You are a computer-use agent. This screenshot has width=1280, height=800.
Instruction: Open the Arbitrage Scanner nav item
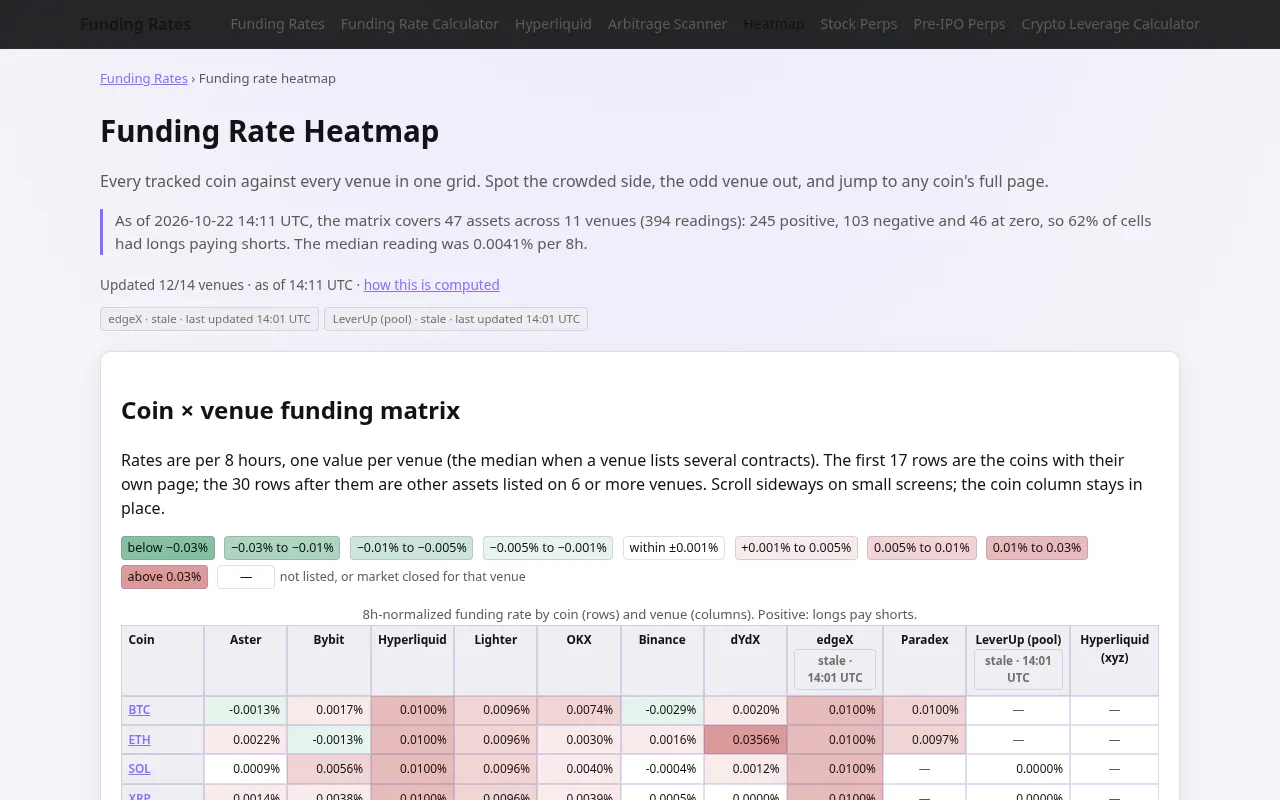pyautogui.click(x=667, y=24)
